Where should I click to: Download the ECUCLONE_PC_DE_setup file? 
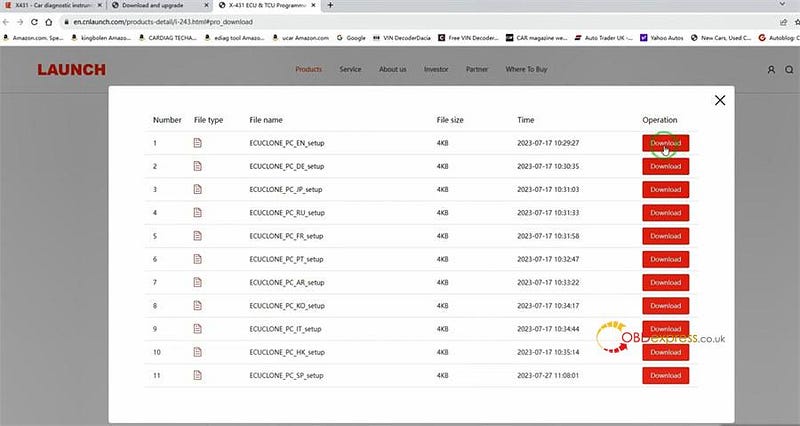click(x=665, y=166)
